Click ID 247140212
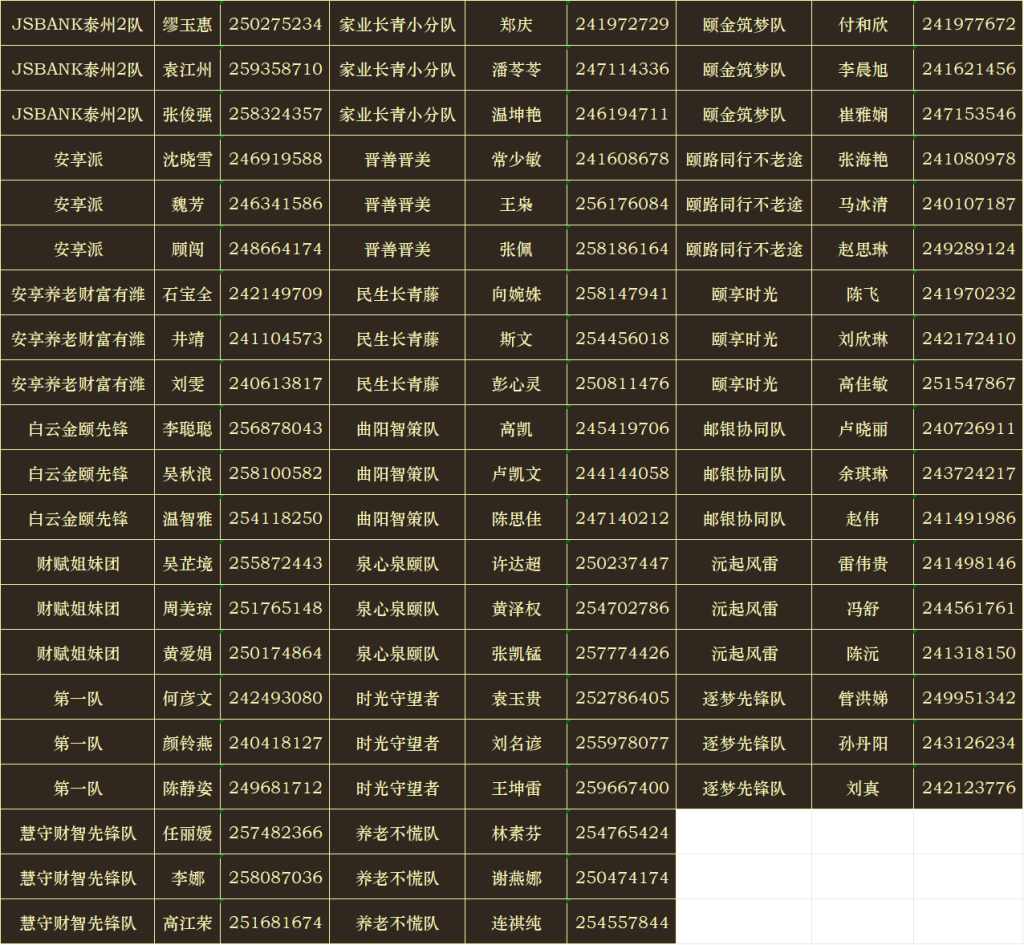This screenshot has width=1024, height=945. click(x=622, y=519)
